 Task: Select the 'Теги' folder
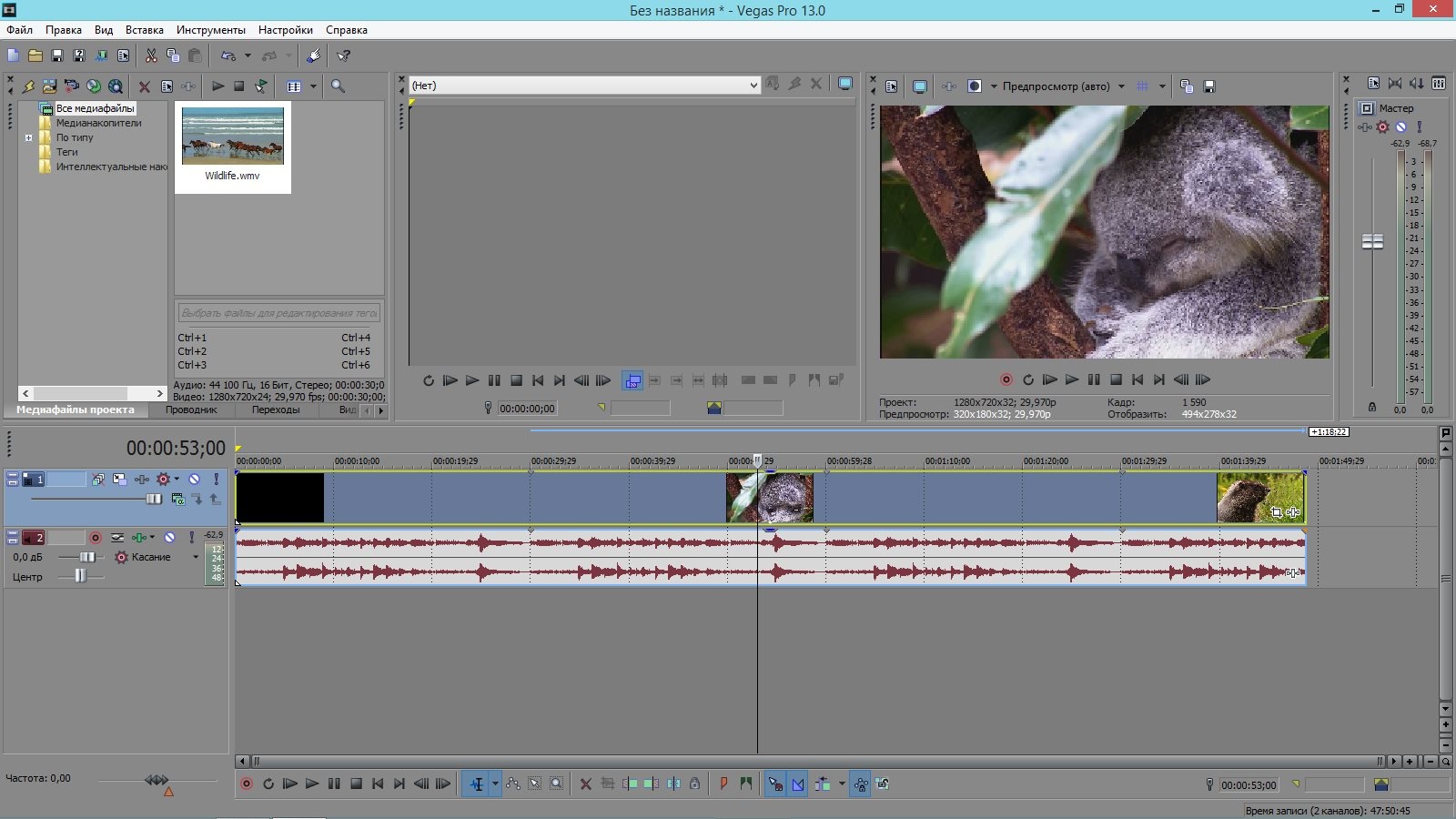[67, 152]
